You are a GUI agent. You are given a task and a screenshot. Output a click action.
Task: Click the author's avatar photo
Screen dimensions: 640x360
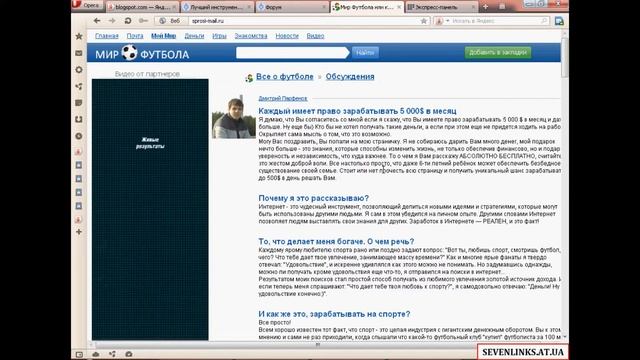point(233,117)
